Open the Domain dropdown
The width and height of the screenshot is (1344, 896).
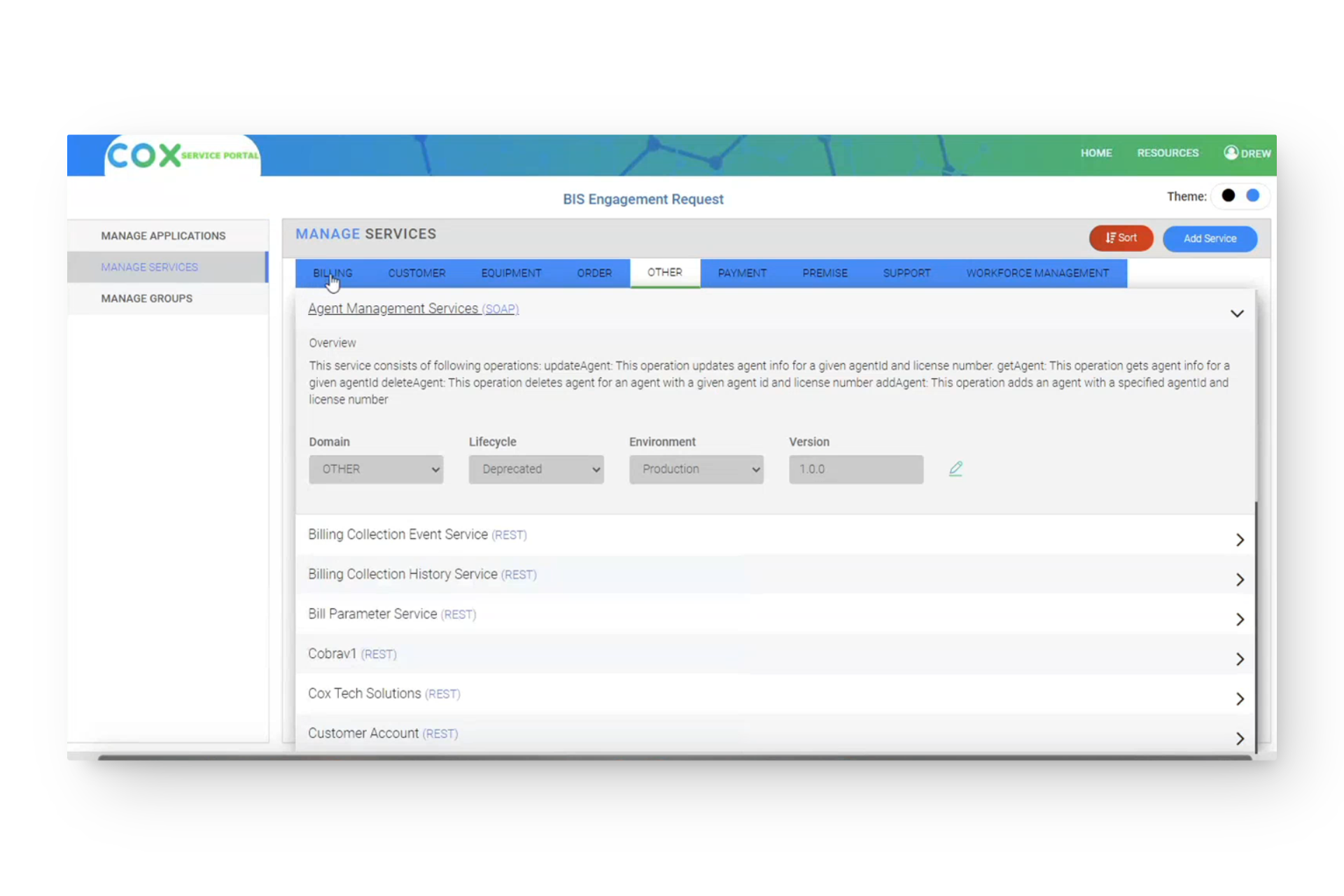(376, 469)
